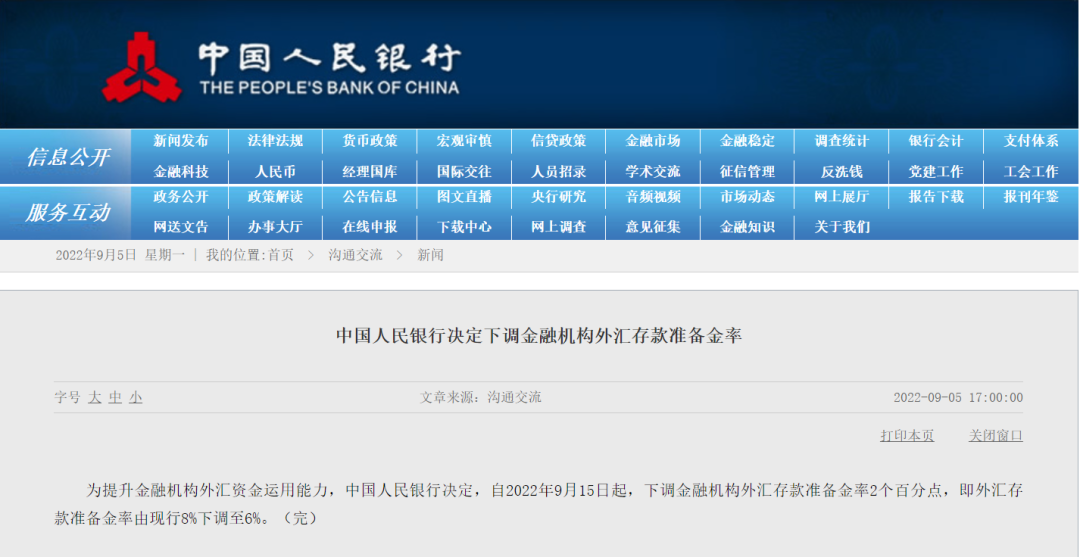
Task: Open 工会工作 navigation item
Action: tap(1031, 171)
